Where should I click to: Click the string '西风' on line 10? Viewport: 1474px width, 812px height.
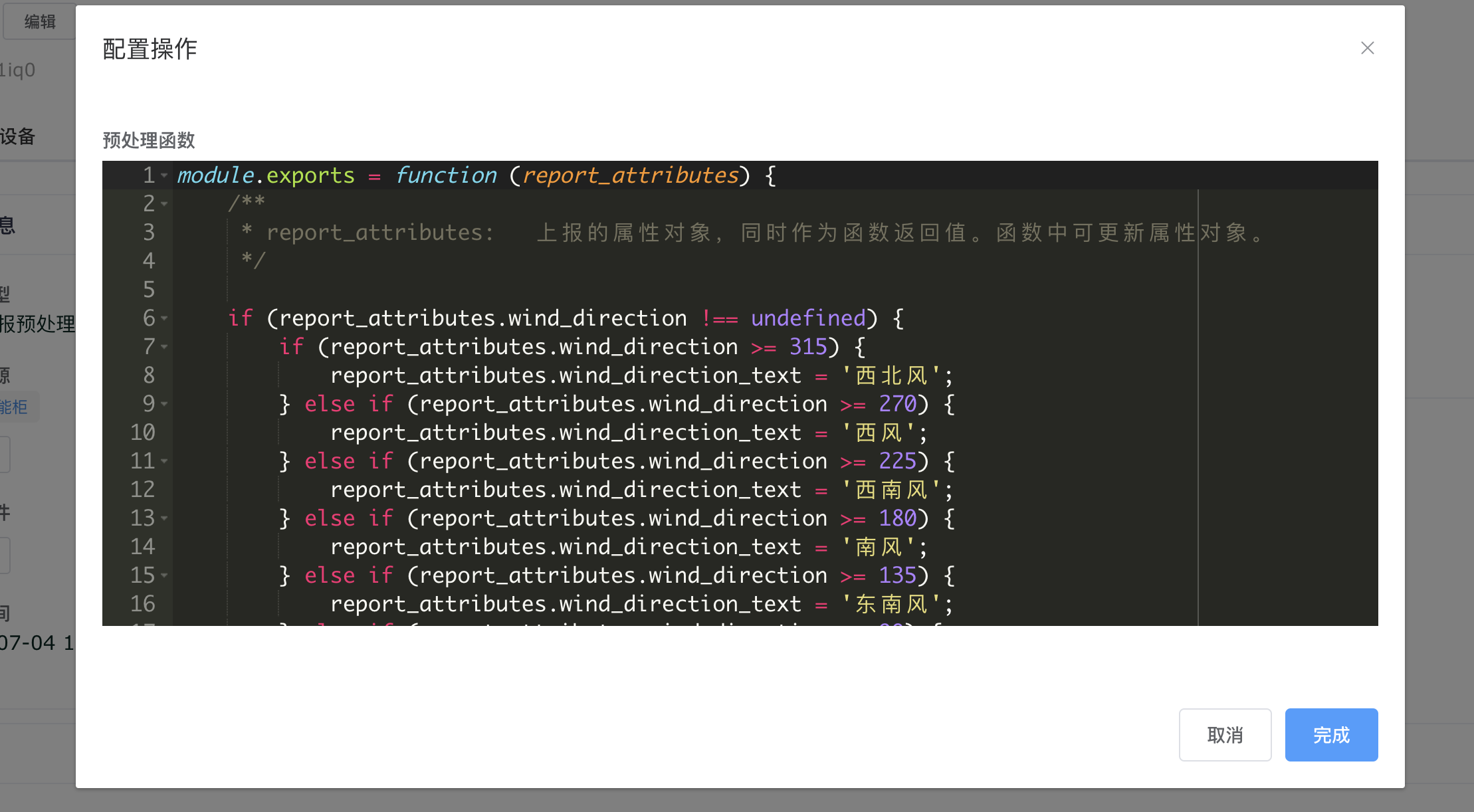878,433
